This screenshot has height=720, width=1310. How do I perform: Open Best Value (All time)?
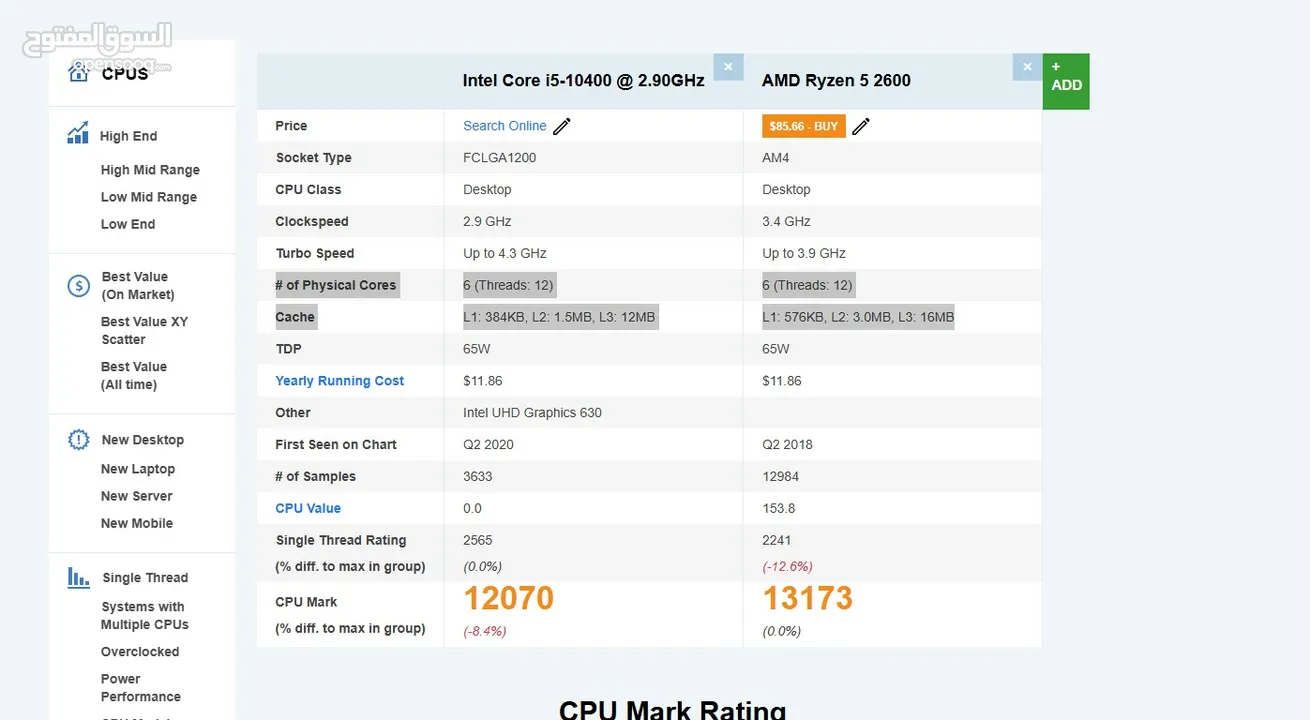click(x=134, y=376)
